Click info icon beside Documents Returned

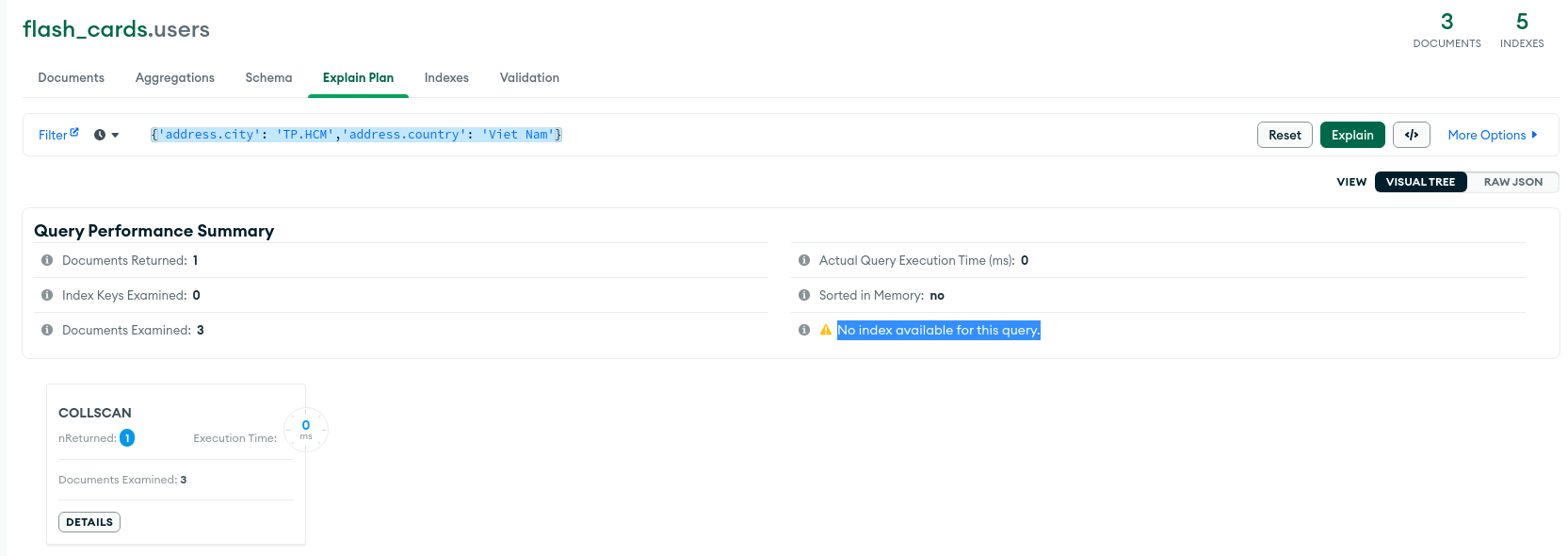(47, 260)
